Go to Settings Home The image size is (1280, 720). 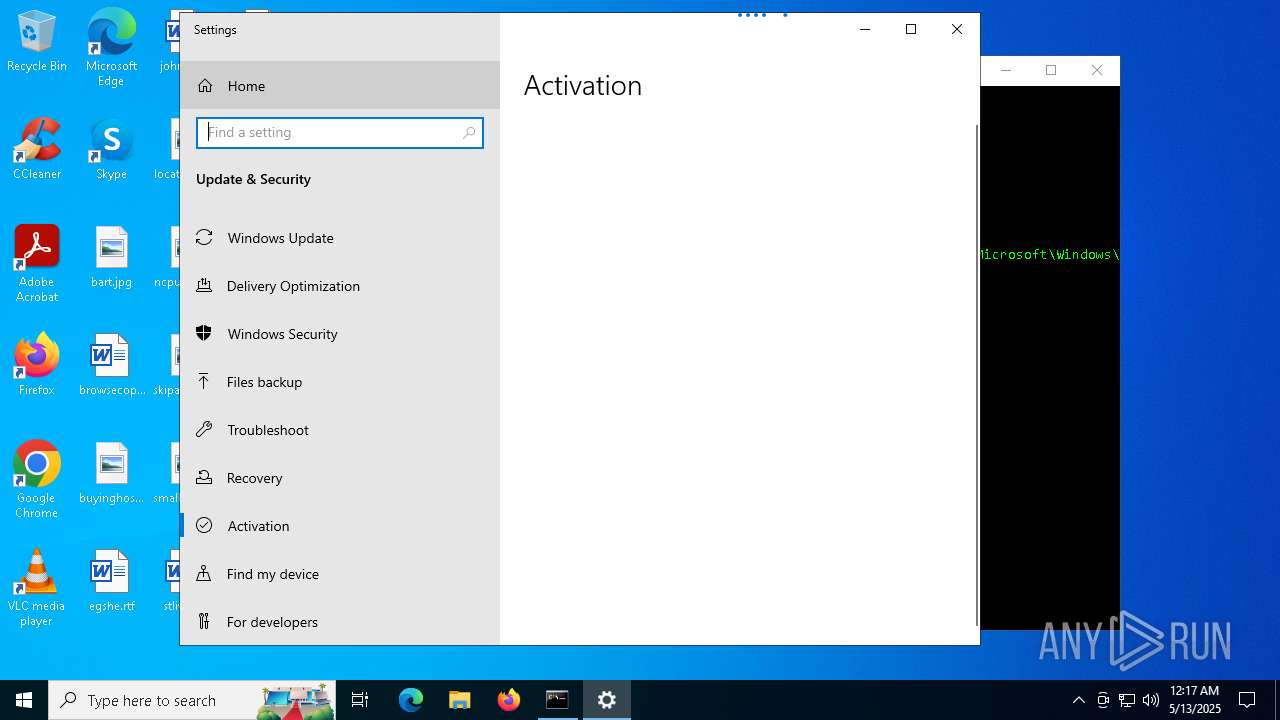340,86
